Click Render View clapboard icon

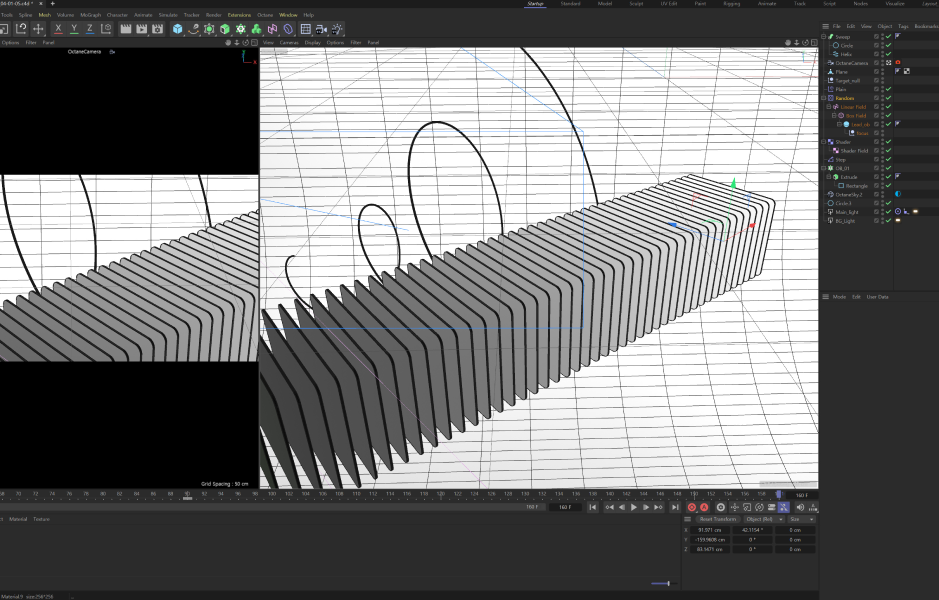[126, 29]
